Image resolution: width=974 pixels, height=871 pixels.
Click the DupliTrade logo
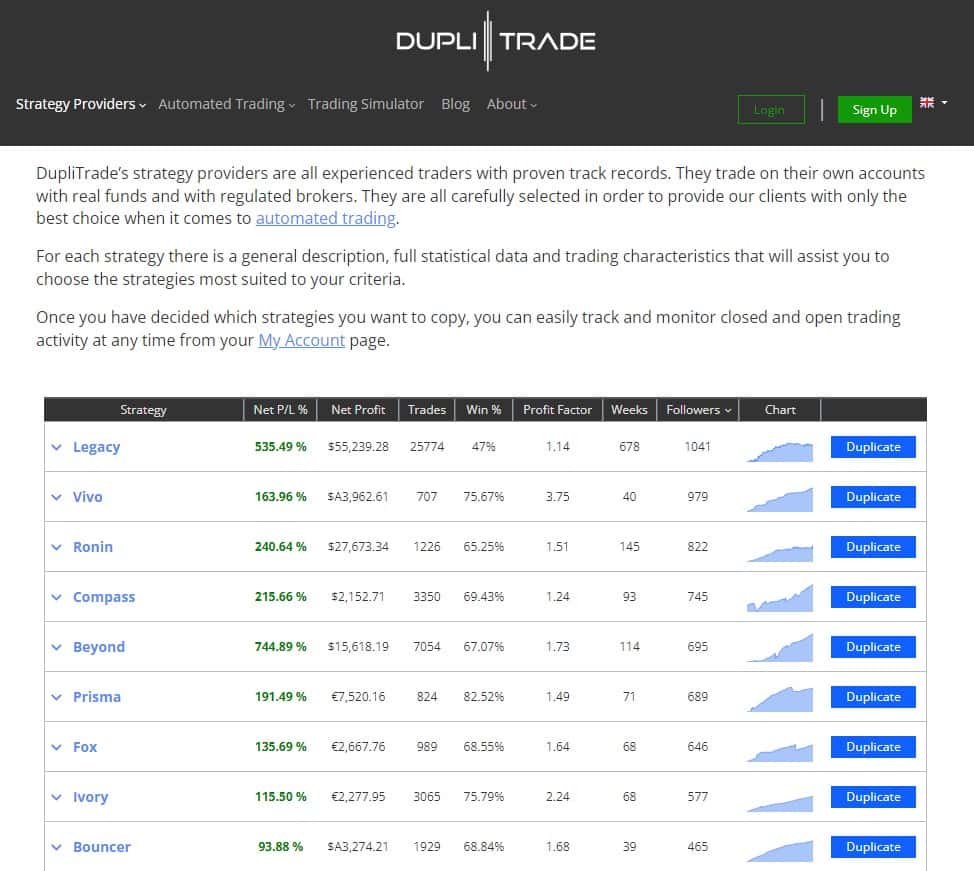tap(496, 41)
